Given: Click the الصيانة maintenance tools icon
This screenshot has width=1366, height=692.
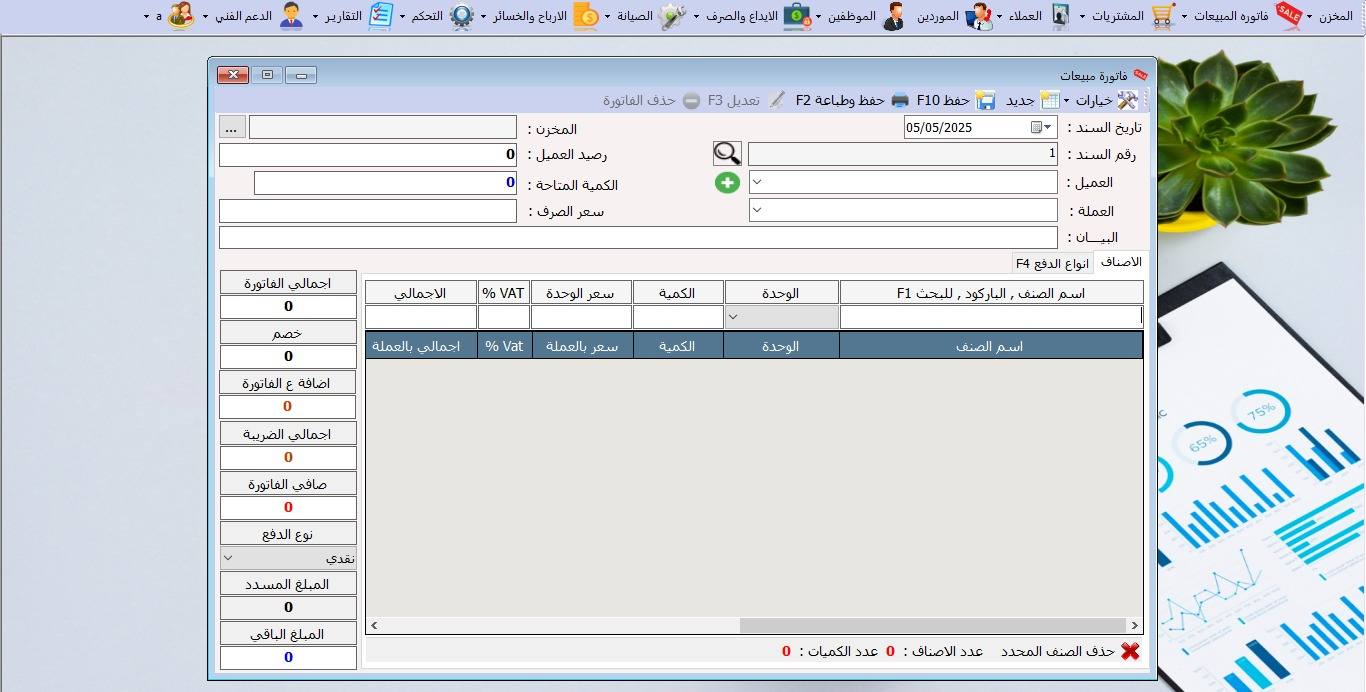Looking at the screenshot, I should [673, 16].
